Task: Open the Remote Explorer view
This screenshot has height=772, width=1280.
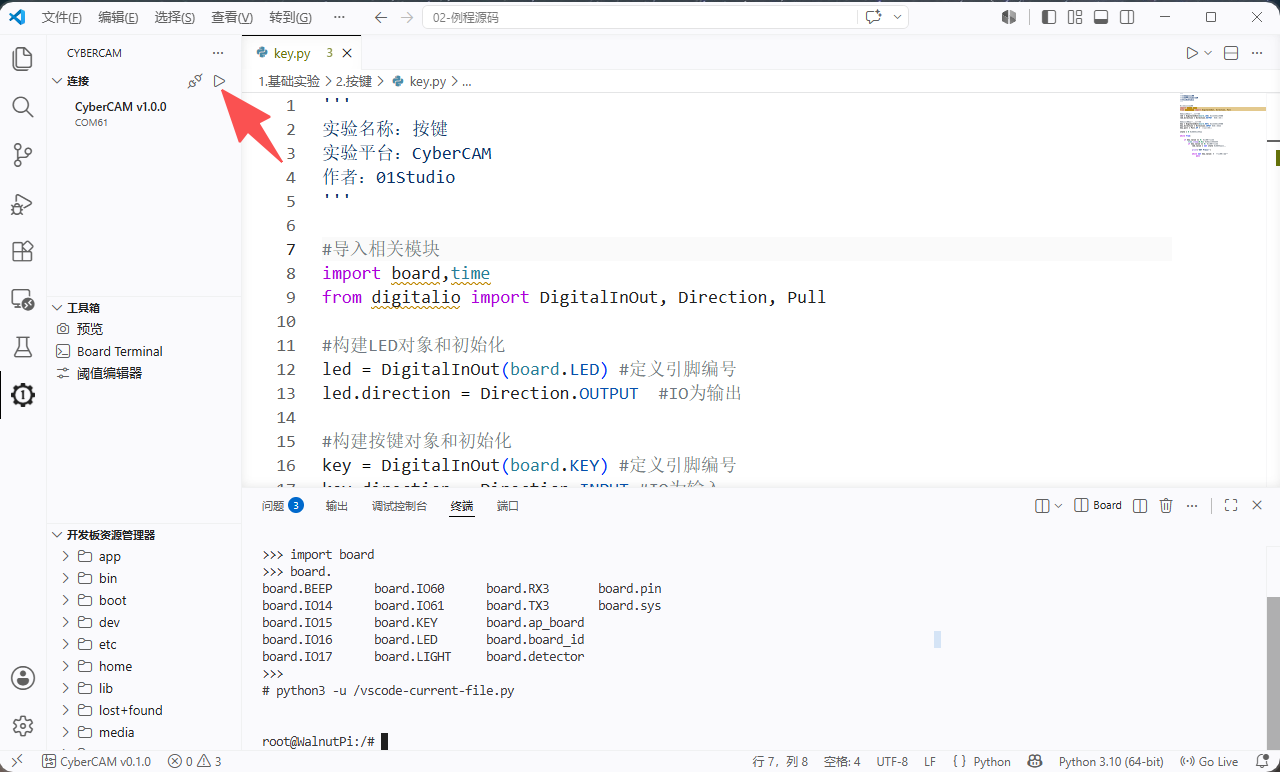Action: 23,299
